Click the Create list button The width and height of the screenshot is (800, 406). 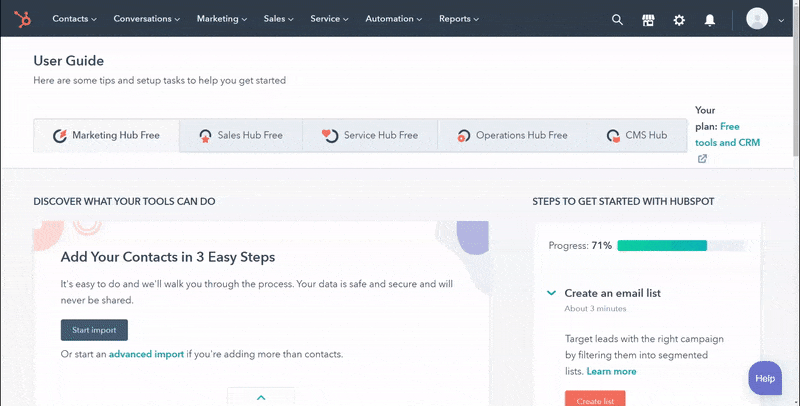(595, 398)
